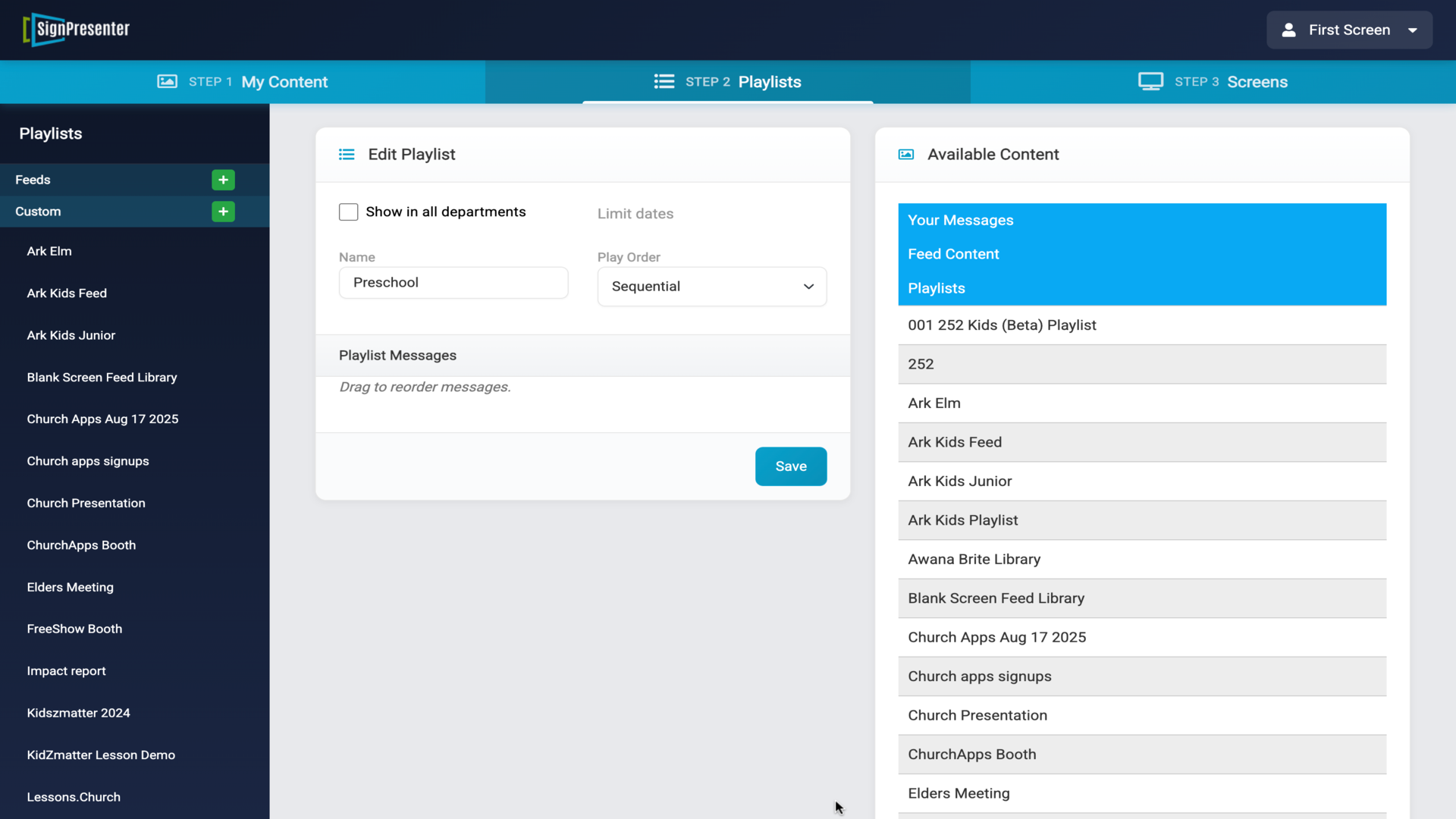Screen dimensions: 1456x819
Task: Click the playlist Name input field
Action: point(453,283)
